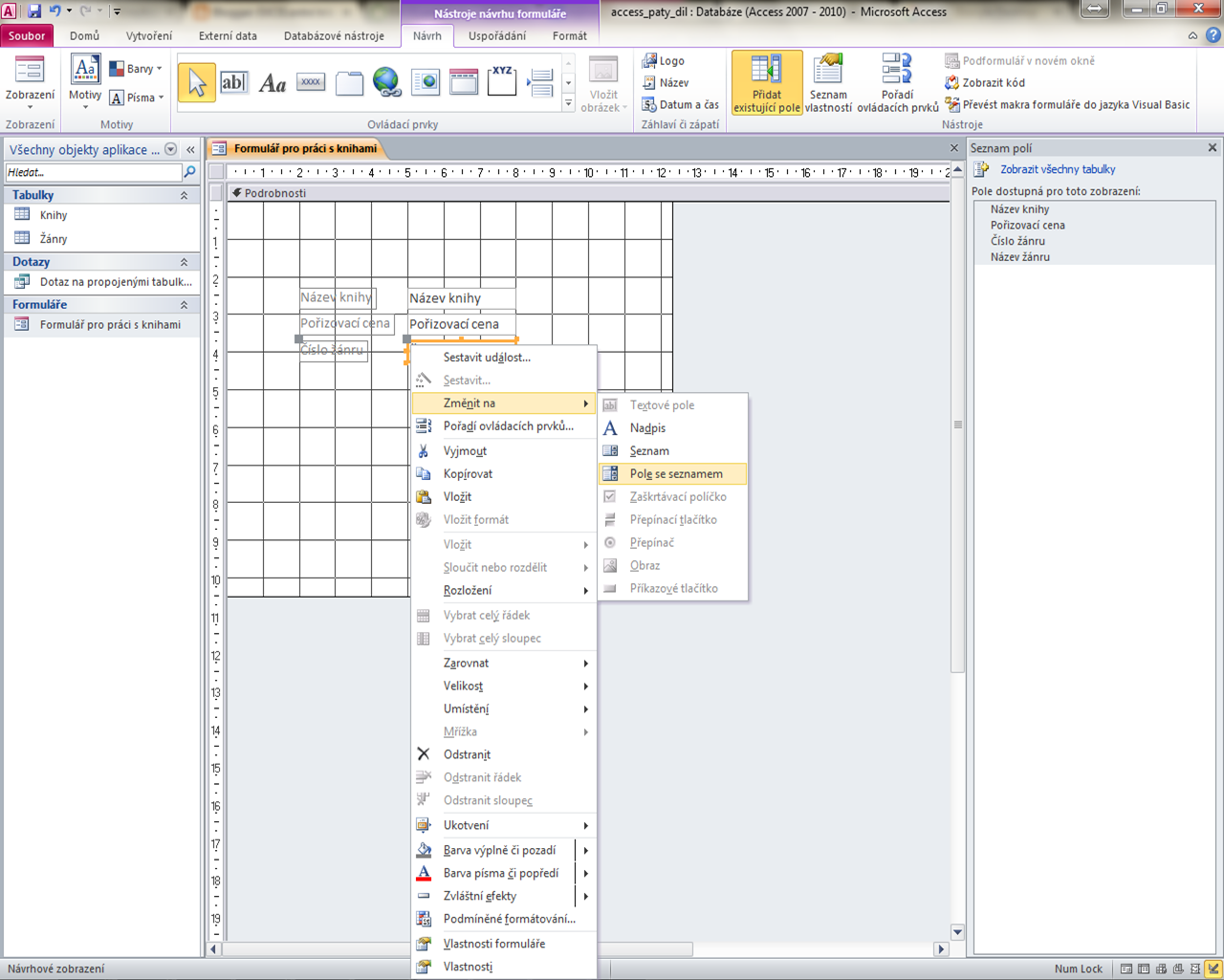Click the Undo icon in quick access toolbar
Image resolution: width=1224 pixels, height=980 pixels.
pos(55,11)
